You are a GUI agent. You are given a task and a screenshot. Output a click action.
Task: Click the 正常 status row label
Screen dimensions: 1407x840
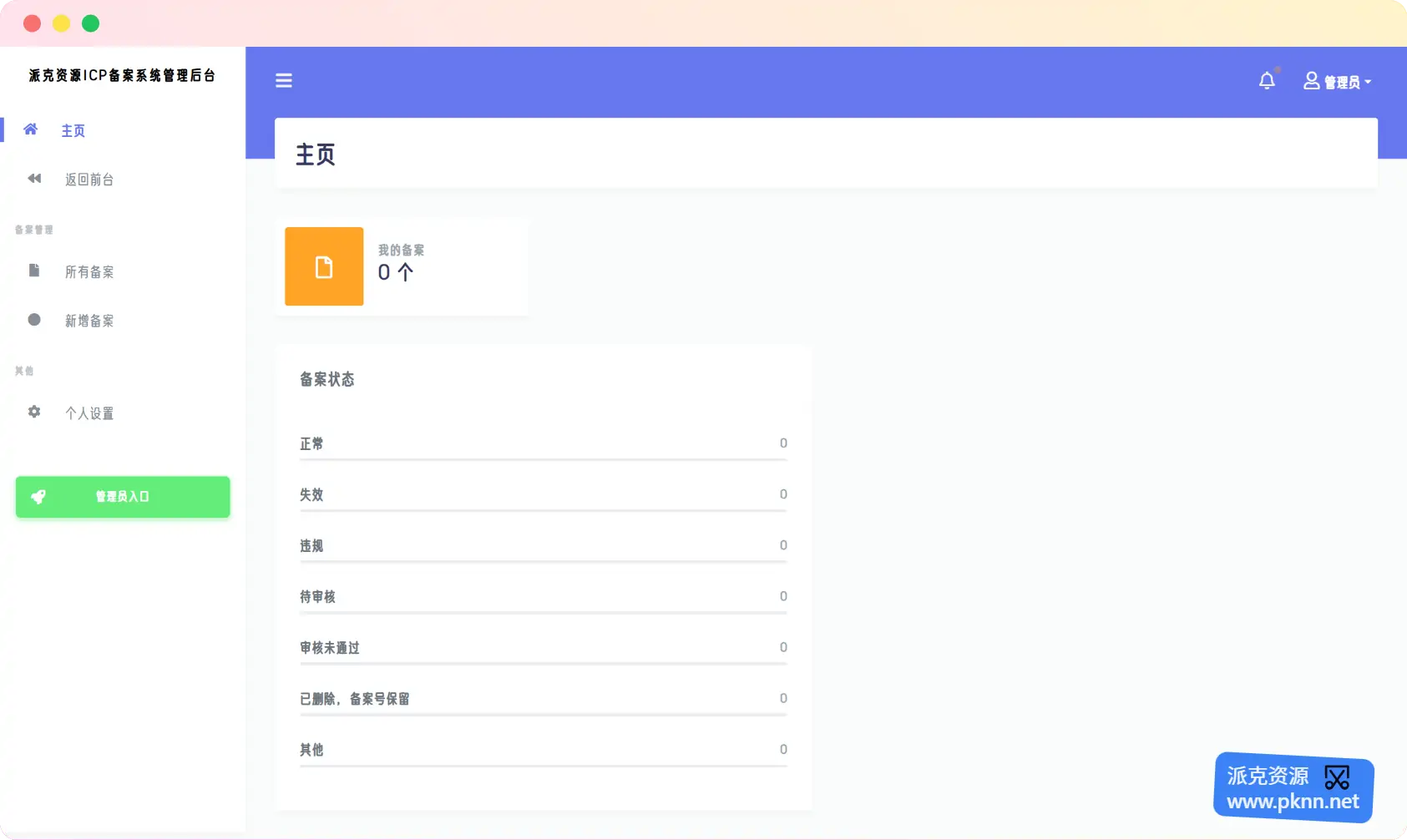point(311,443)
